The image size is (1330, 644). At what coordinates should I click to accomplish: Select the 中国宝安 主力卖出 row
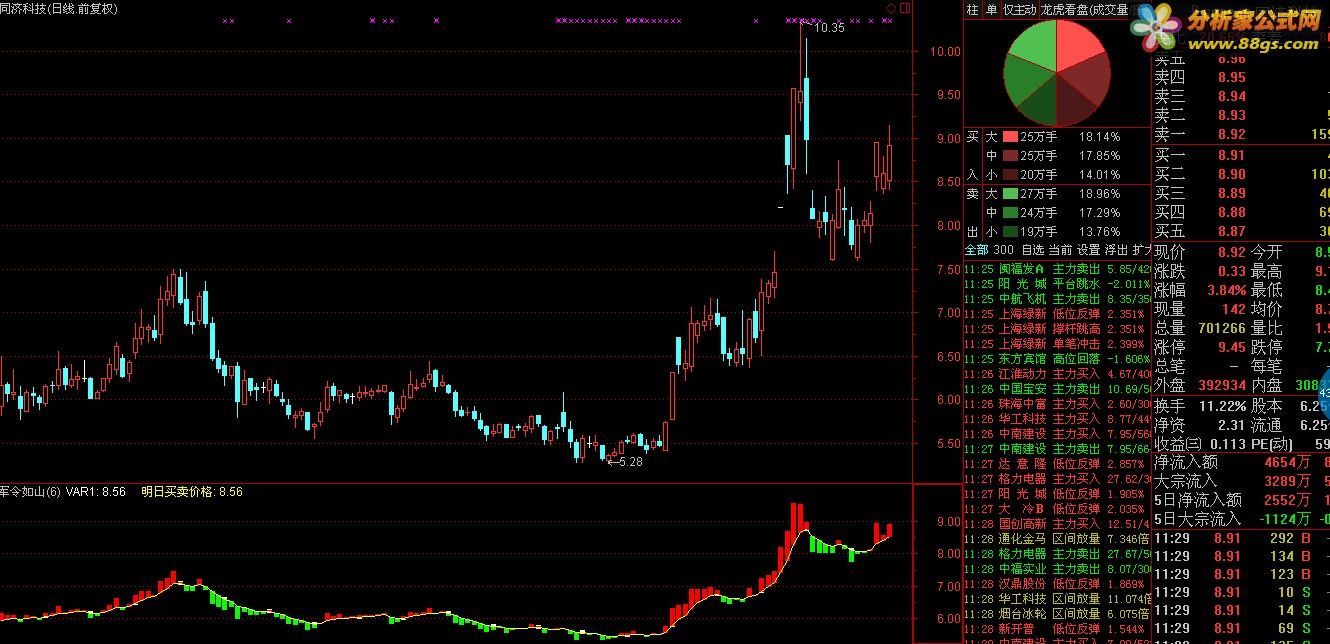1056,389
